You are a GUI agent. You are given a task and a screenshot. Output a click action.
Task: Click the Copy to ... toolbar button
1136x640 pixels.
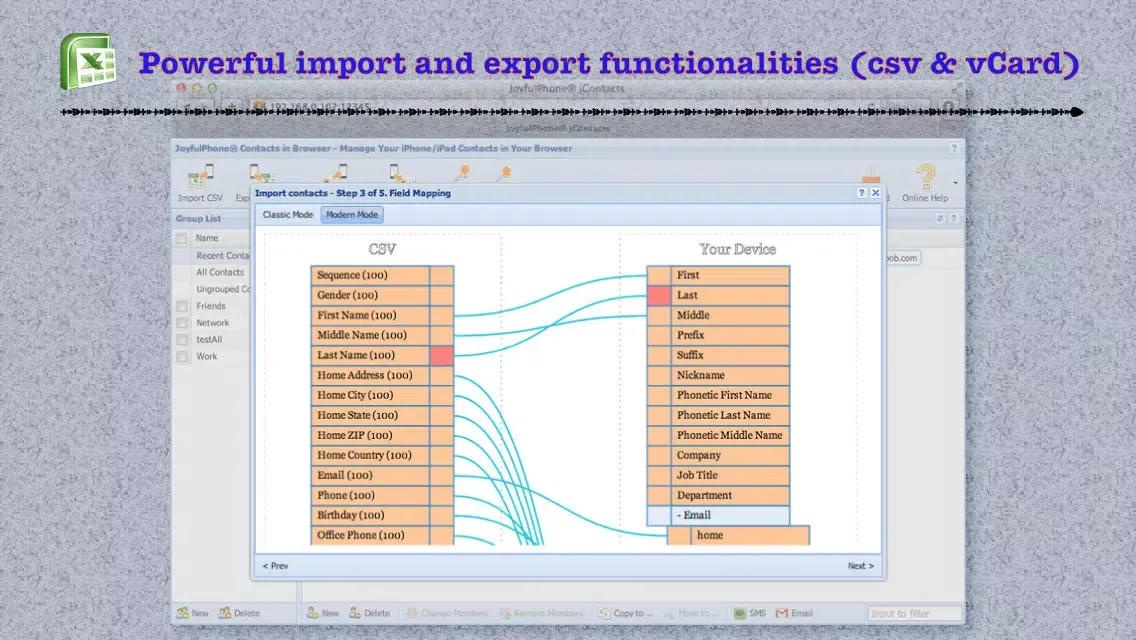coord(626,613)
